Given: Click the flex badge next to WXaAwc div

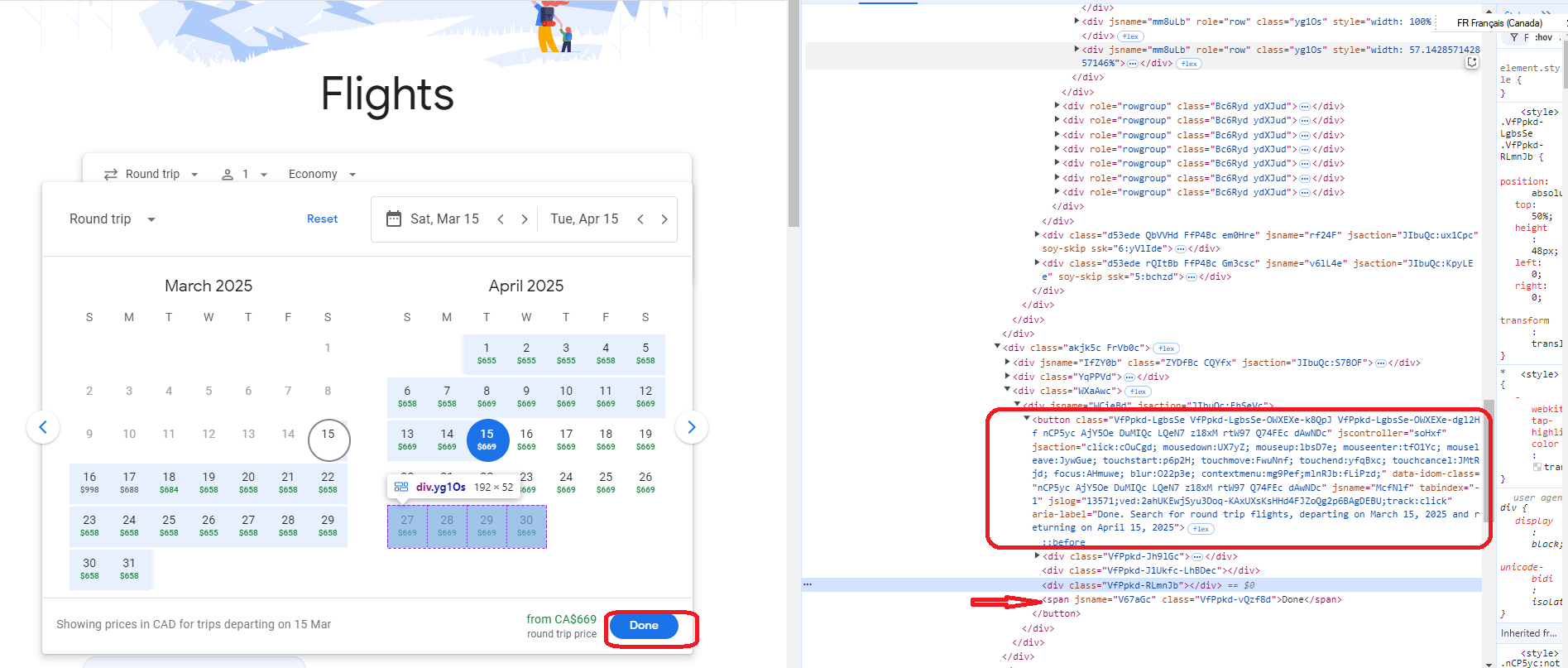Looking at the screenshot, I should (x=1139, y=392).
